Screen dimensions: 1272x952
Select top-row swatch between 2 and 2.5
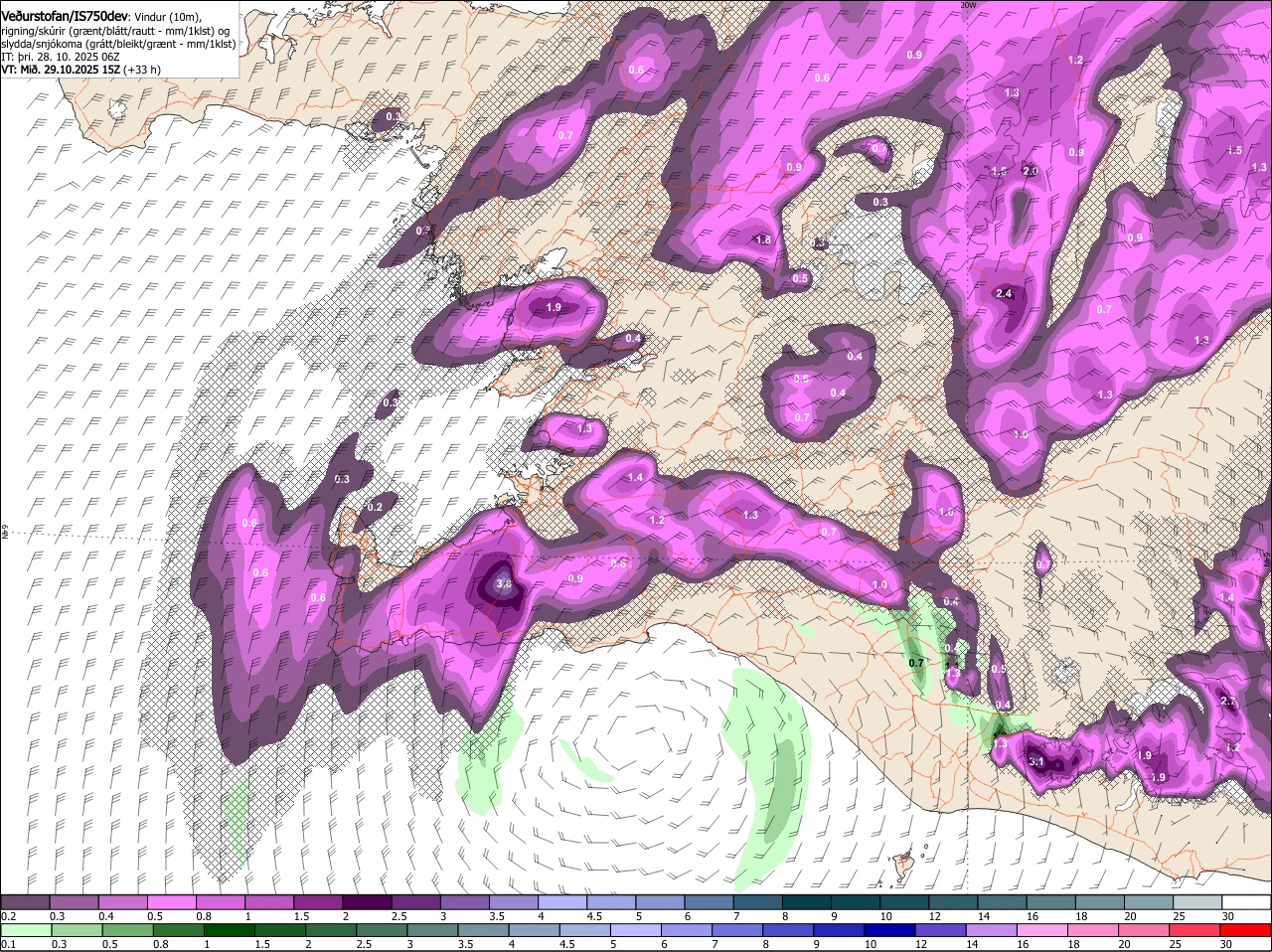click(367, 901)
